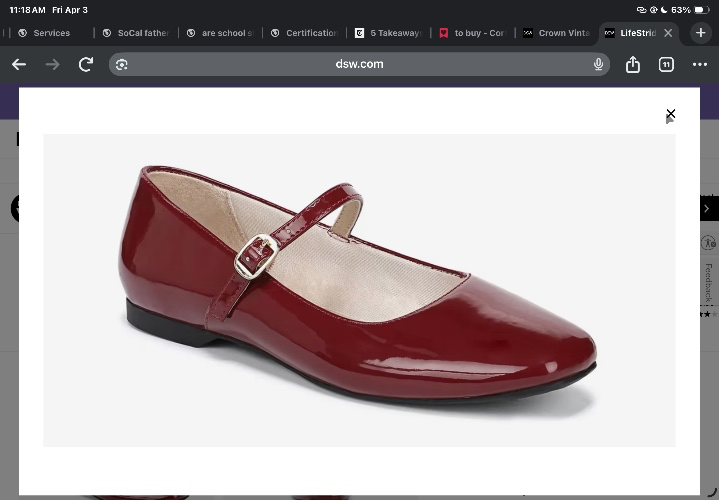Advance to next image with right chevron
Screen dimensions: 719x500
pos(707,209)
